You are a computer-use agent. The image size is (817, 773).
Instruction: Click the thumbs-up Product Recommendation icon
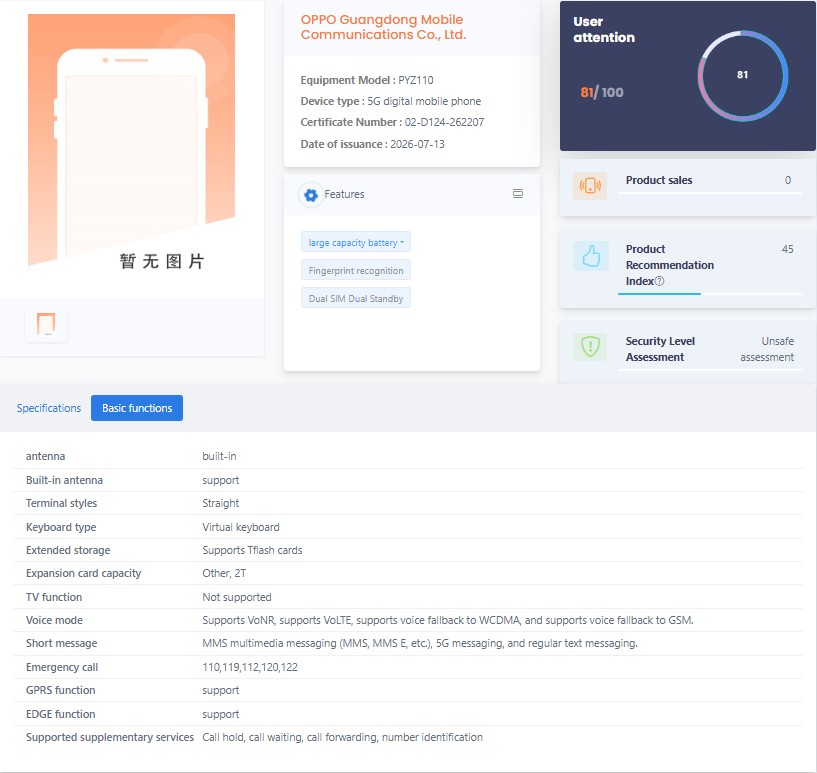591,256
